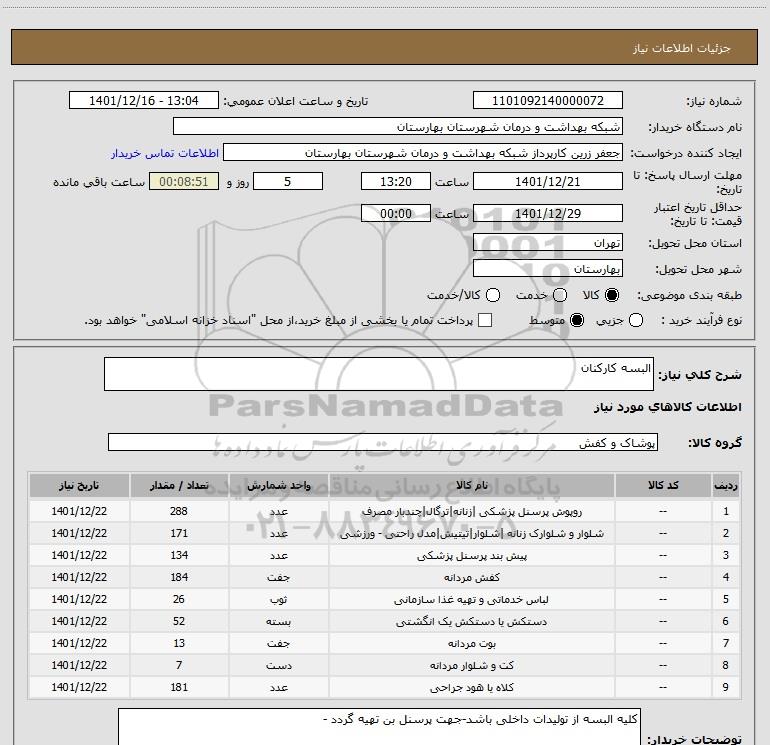Screen dimensions: 770x745
Task: Click the delivery city field بهارستان
Action: (548, 269)
